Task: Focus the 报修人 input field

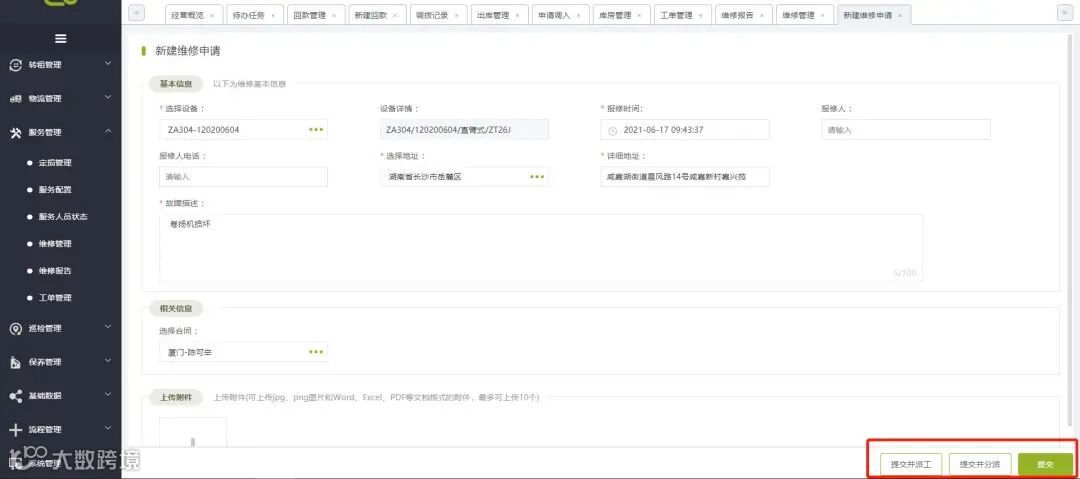Action: pyautogui.click(x=906, y=130)
